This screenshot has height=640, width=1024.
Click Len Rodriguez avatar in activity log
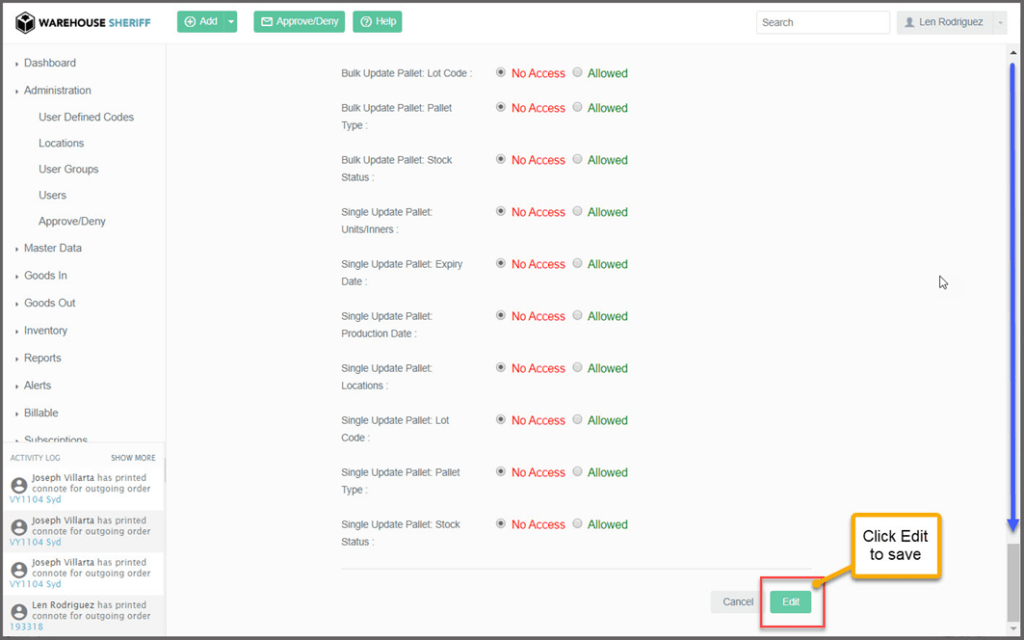[18, 612]
